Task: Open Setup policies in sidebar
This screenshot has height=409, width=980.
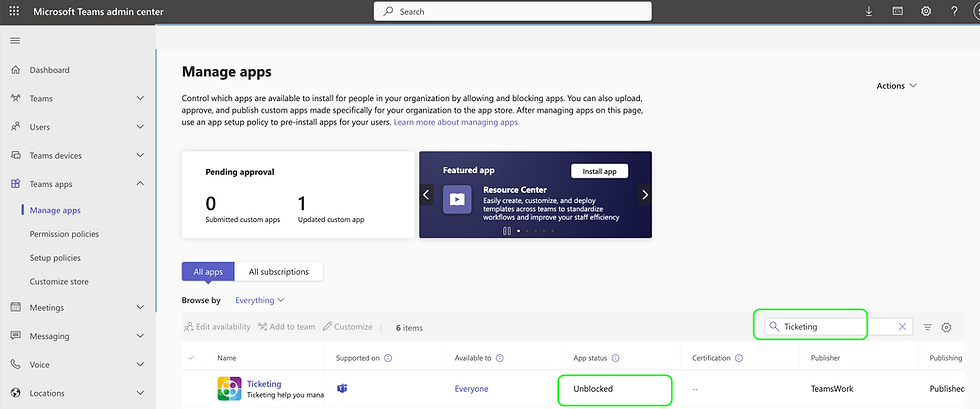Action: click(55, 258)
